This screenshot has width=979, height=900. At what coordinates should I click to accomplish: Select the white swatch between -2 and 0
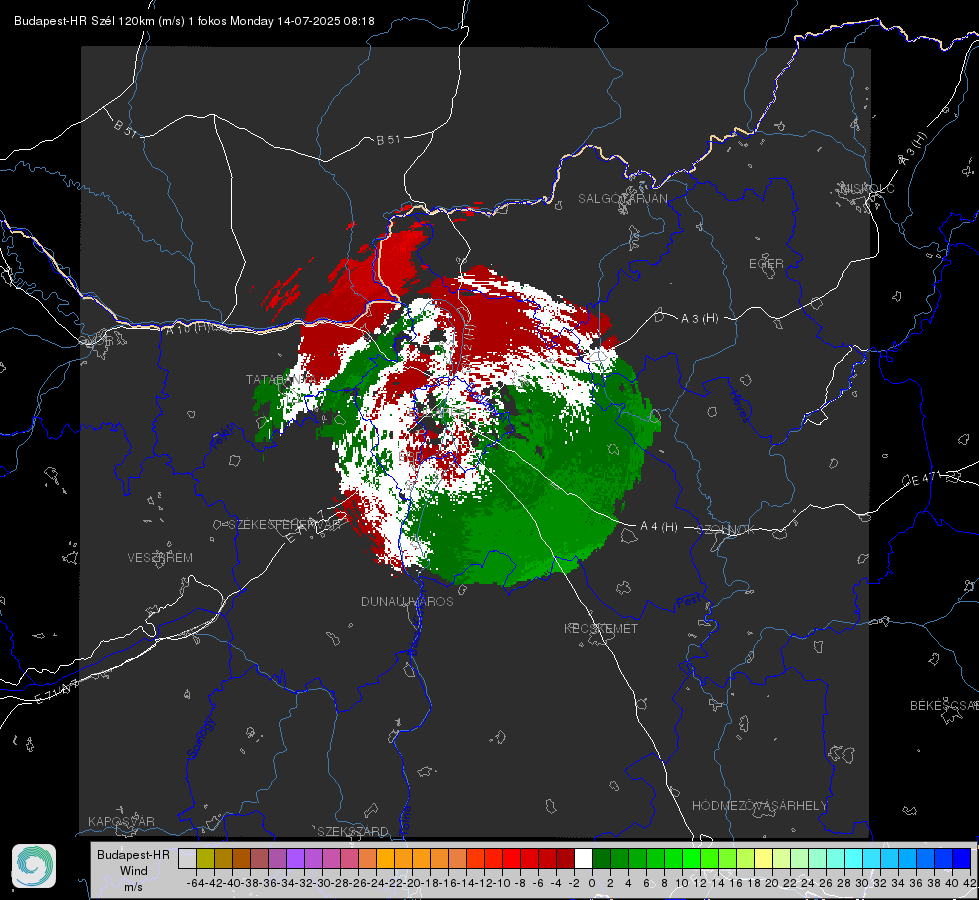coord(583,859)
